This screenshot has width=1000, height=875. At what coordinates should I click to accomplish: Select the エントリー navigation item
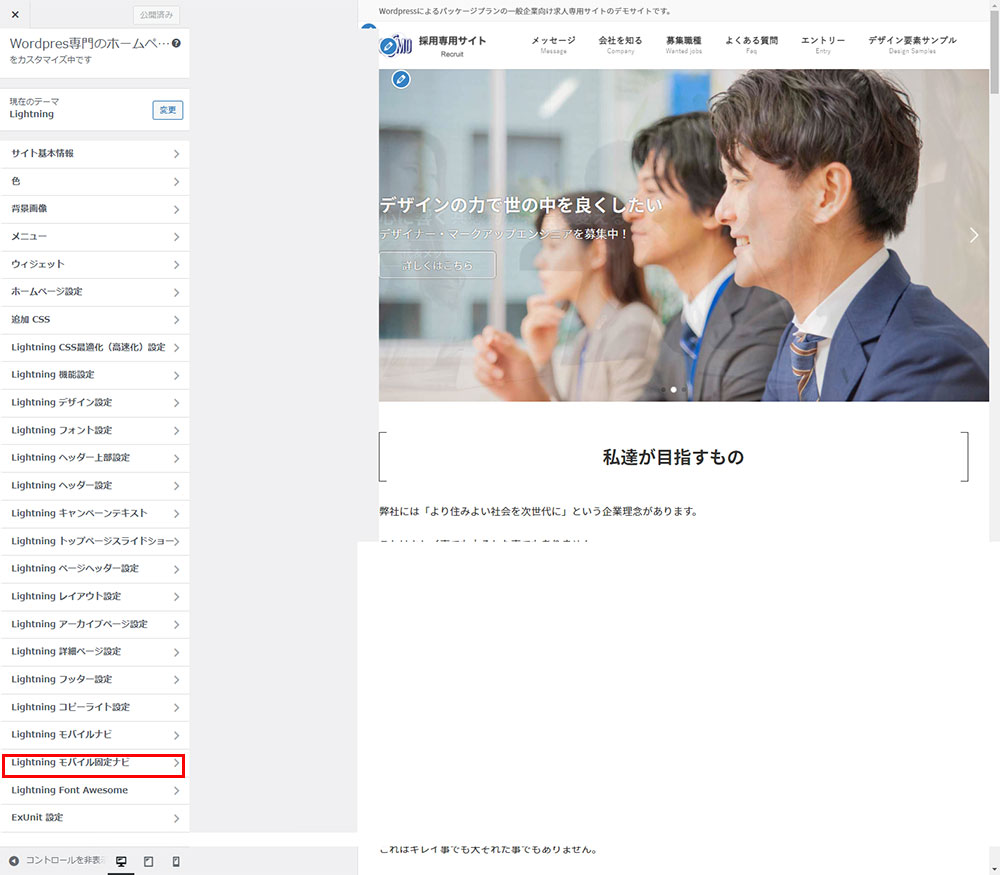[822, 44]
